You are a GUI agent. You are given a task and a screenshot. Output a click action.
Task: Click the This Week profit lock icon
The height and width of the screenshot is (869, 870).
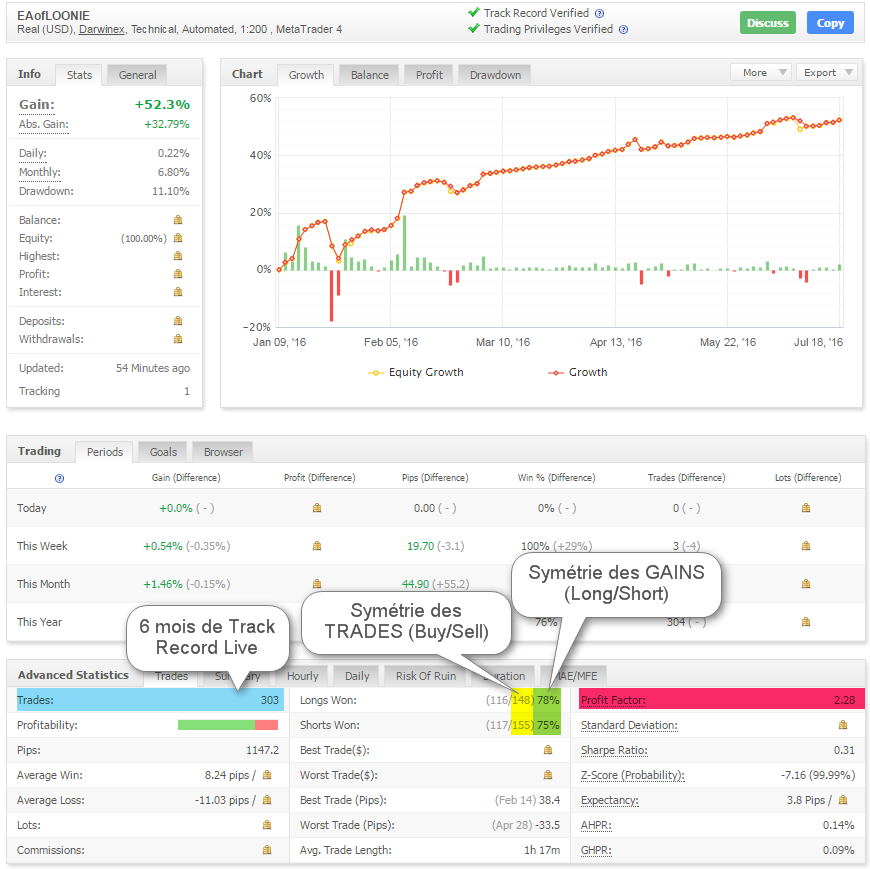pyautogui.click(x=317, y=546)
